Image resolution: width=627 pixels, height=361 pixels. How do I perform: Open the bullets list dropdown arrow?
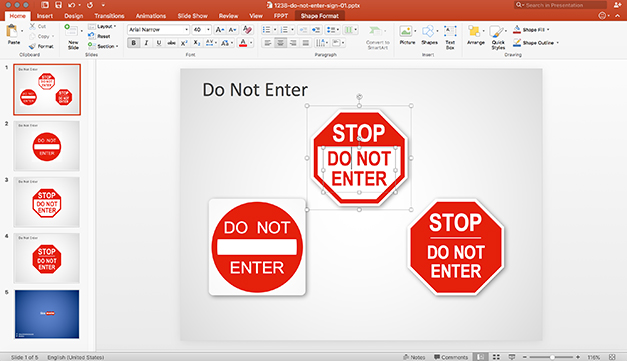point(275,30)
